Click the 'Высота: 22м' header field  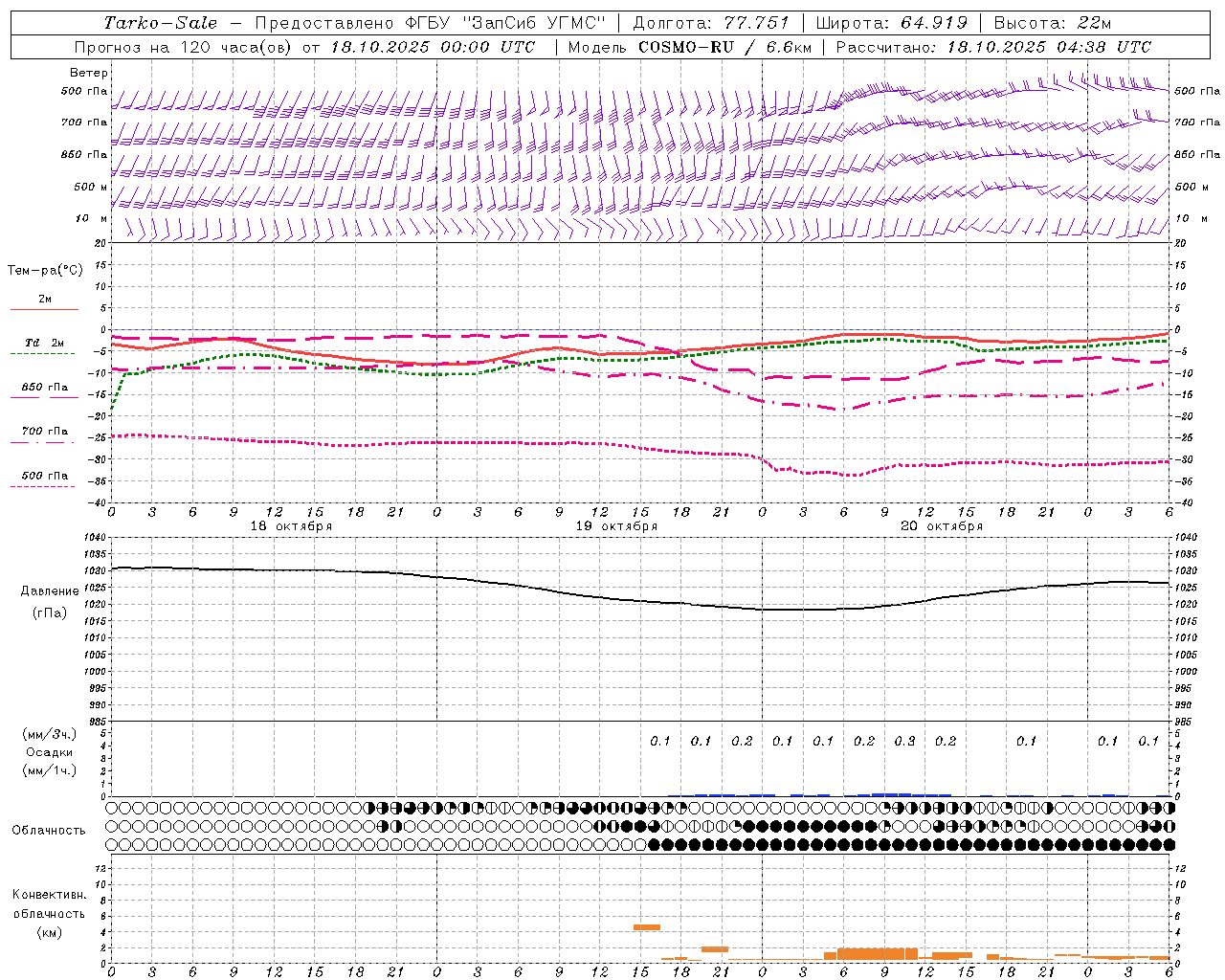[1053, 23]
